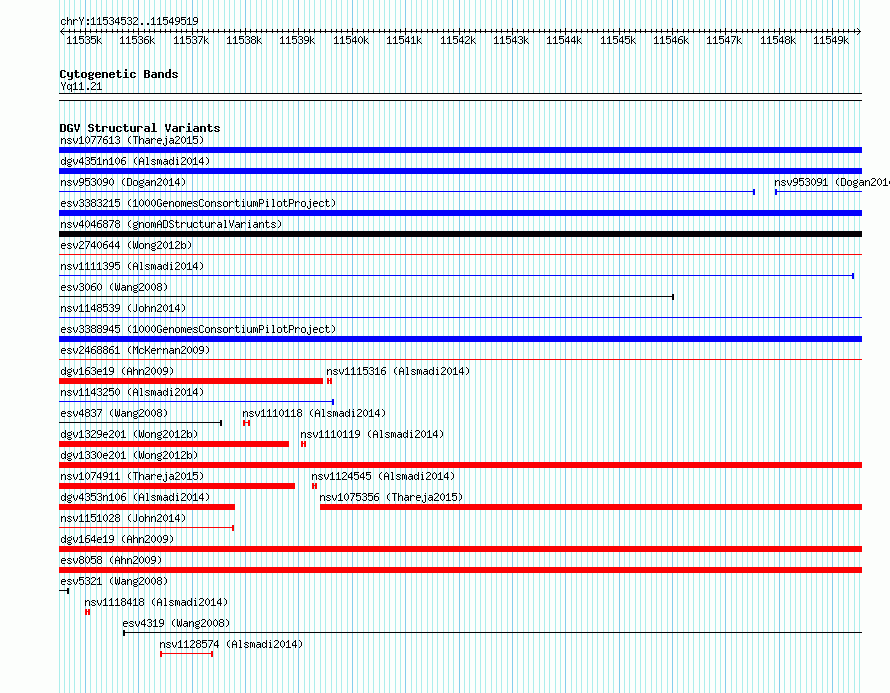This screenshot has width=890, height=693.
Task: Open the nsv1118418 (Alsmadi2014) label
Action: coord(156,602)
